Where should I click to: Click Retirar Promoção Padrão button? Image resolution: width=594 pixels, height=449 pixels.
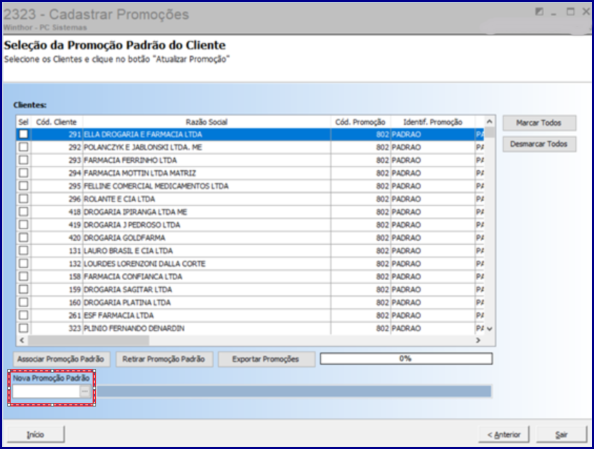point(164,359)
